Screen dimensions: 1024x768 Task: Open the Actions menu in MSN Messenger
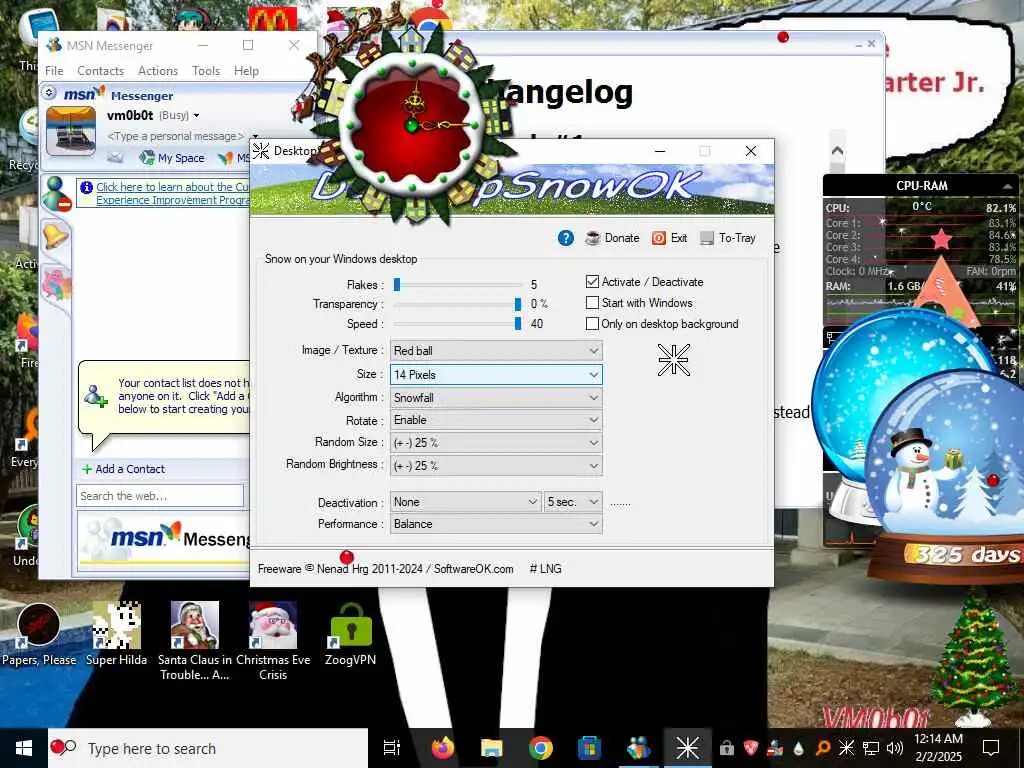pos(158,71)
